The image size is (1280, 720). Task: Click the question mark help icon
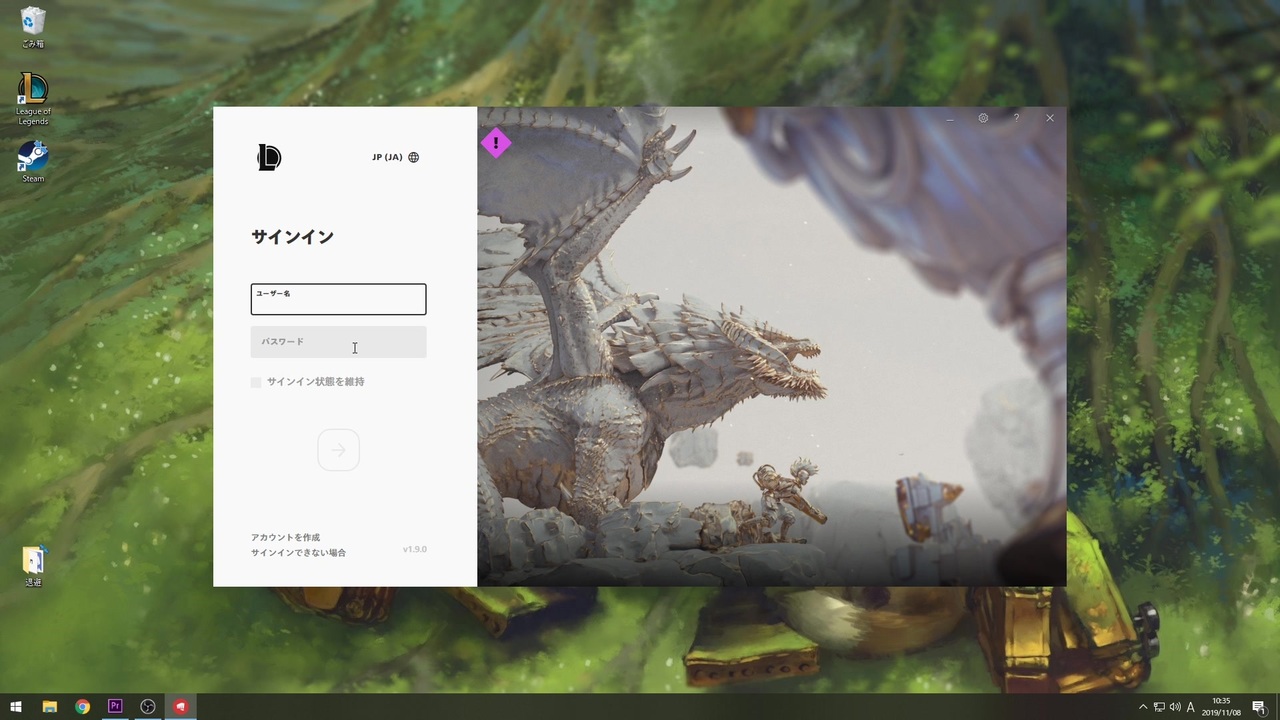[1016, 118]
